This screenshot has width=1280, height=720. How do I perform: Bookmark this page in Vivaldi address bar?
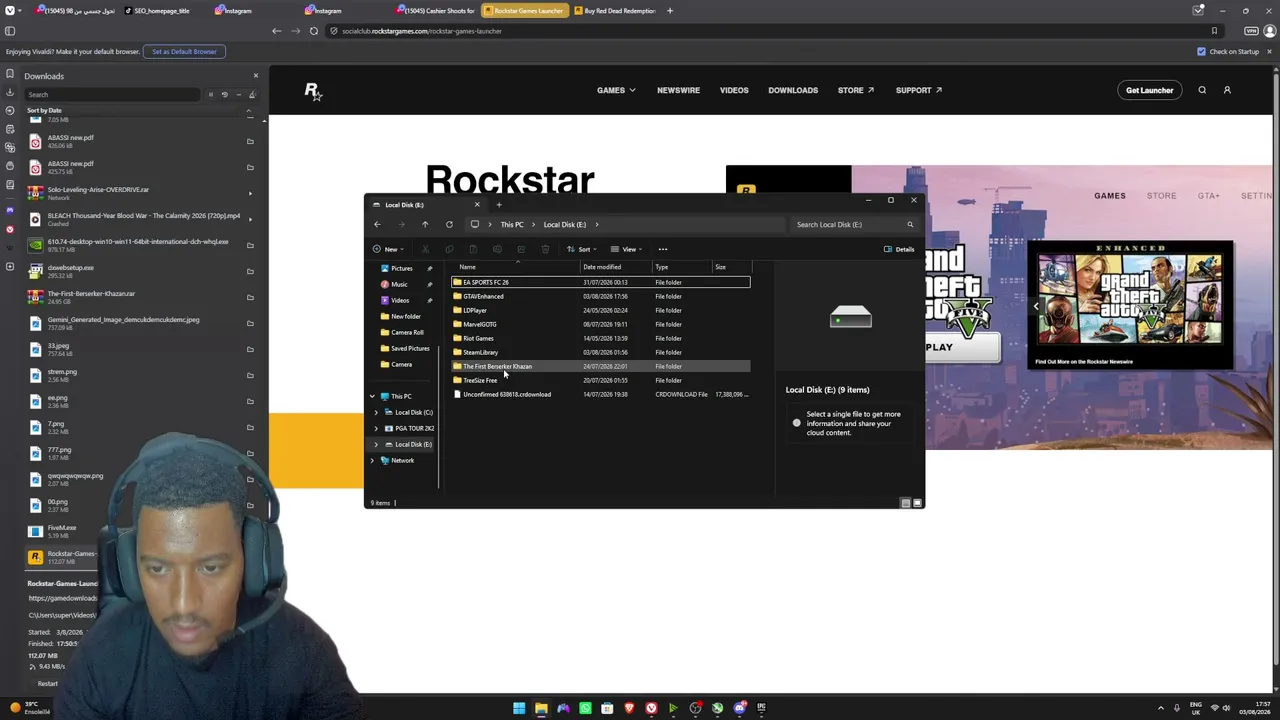pos(1214,31)
